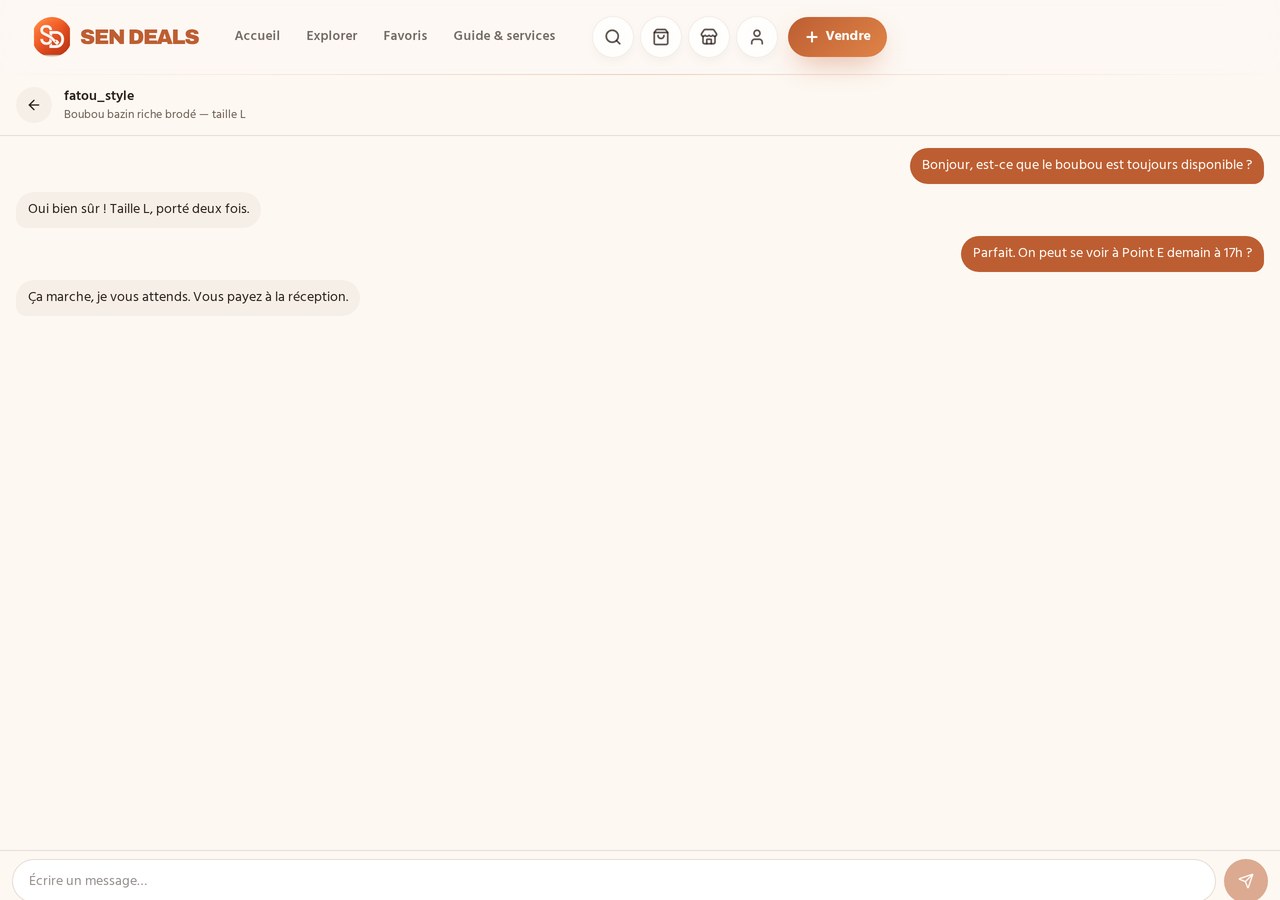
Task: Click the SEN DEALS brand name
Action: point(140,37)
